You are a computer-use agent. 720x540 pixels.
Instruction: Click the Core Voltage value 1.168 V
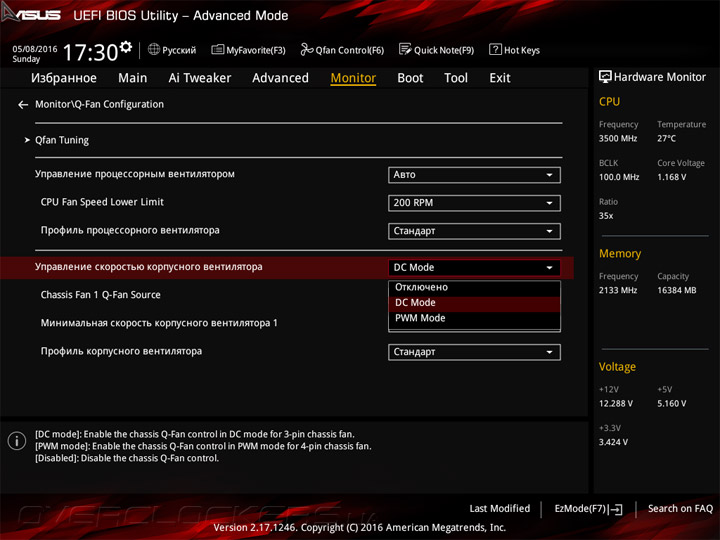pyautogui.click(x=671, y=177)
